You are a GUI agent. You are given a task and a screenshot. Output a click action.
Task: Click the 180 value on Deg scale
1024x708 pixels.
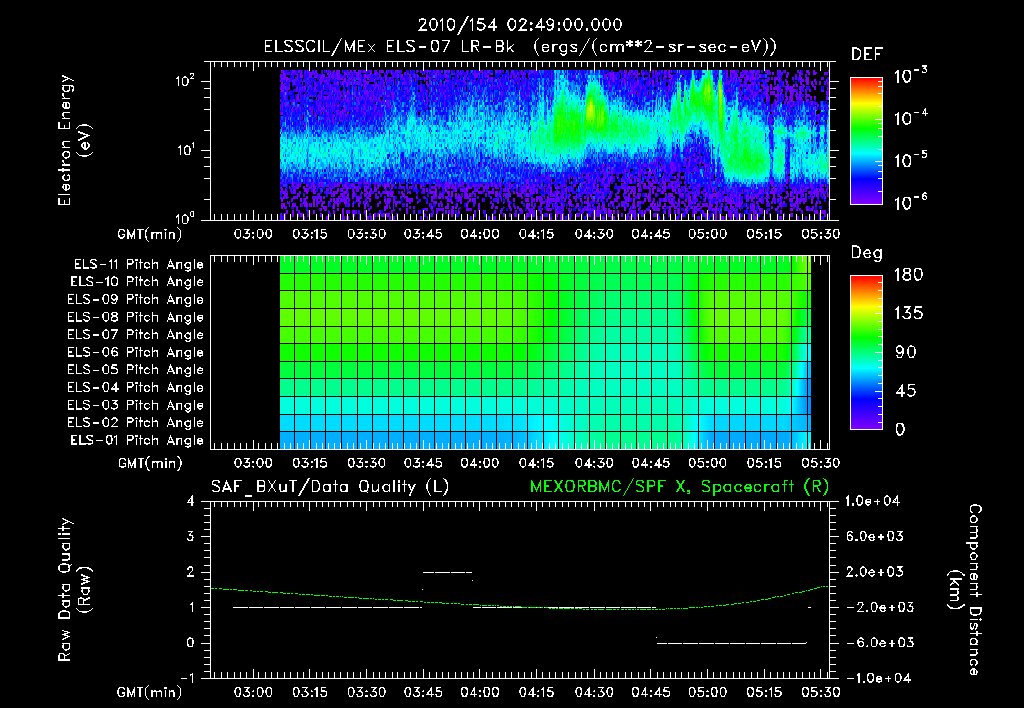(908, 275)
